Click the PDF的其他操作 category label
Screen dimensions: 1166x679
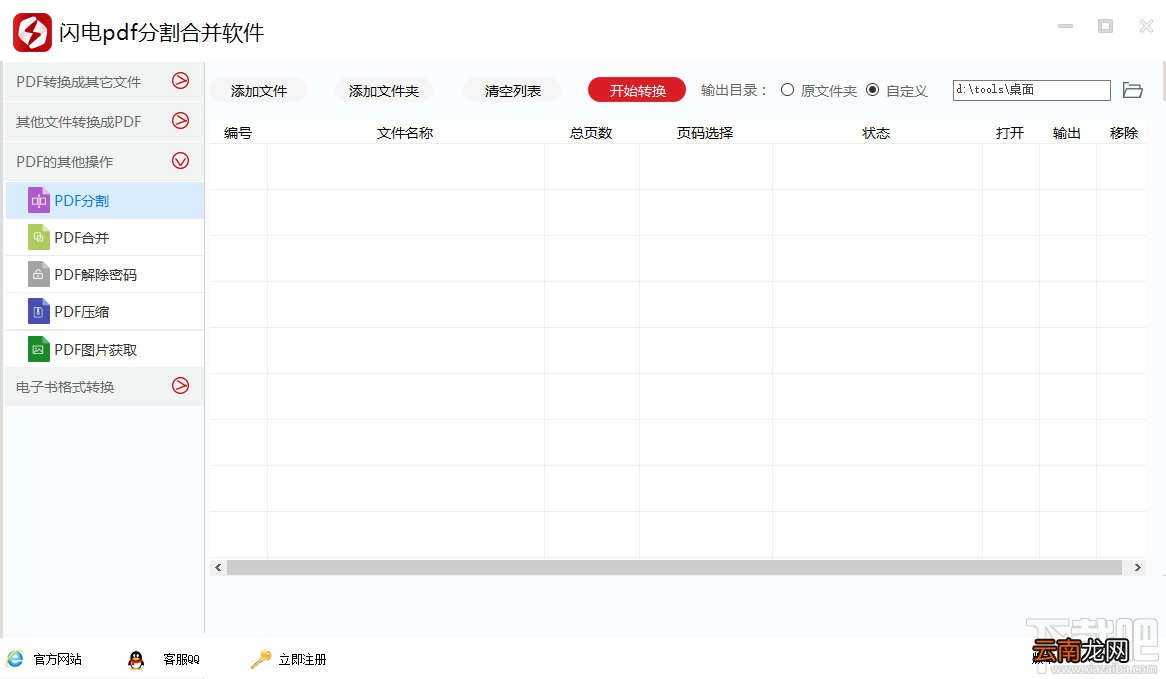(65, 162)
